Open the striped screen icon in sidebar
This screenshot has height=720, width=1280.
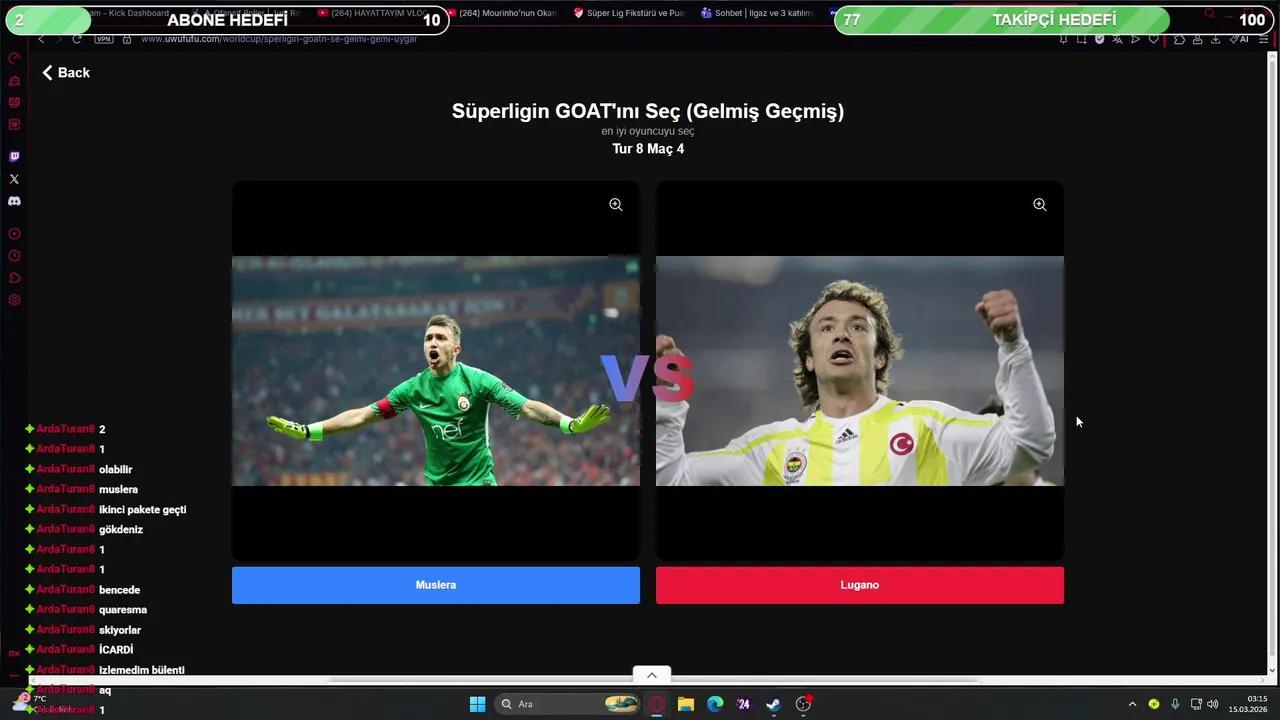[14, 102]
